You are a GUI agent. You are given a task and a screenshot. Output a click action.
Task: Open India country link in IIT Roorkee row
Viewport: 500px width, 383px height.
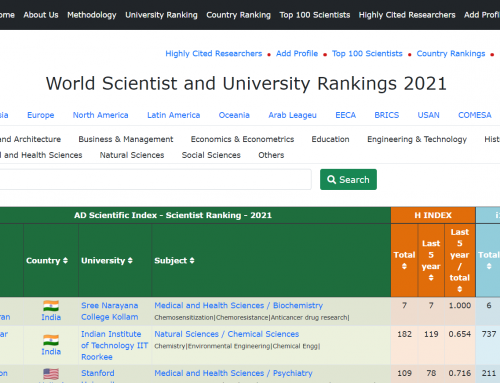pyautogui.click(x=51, y=352)
